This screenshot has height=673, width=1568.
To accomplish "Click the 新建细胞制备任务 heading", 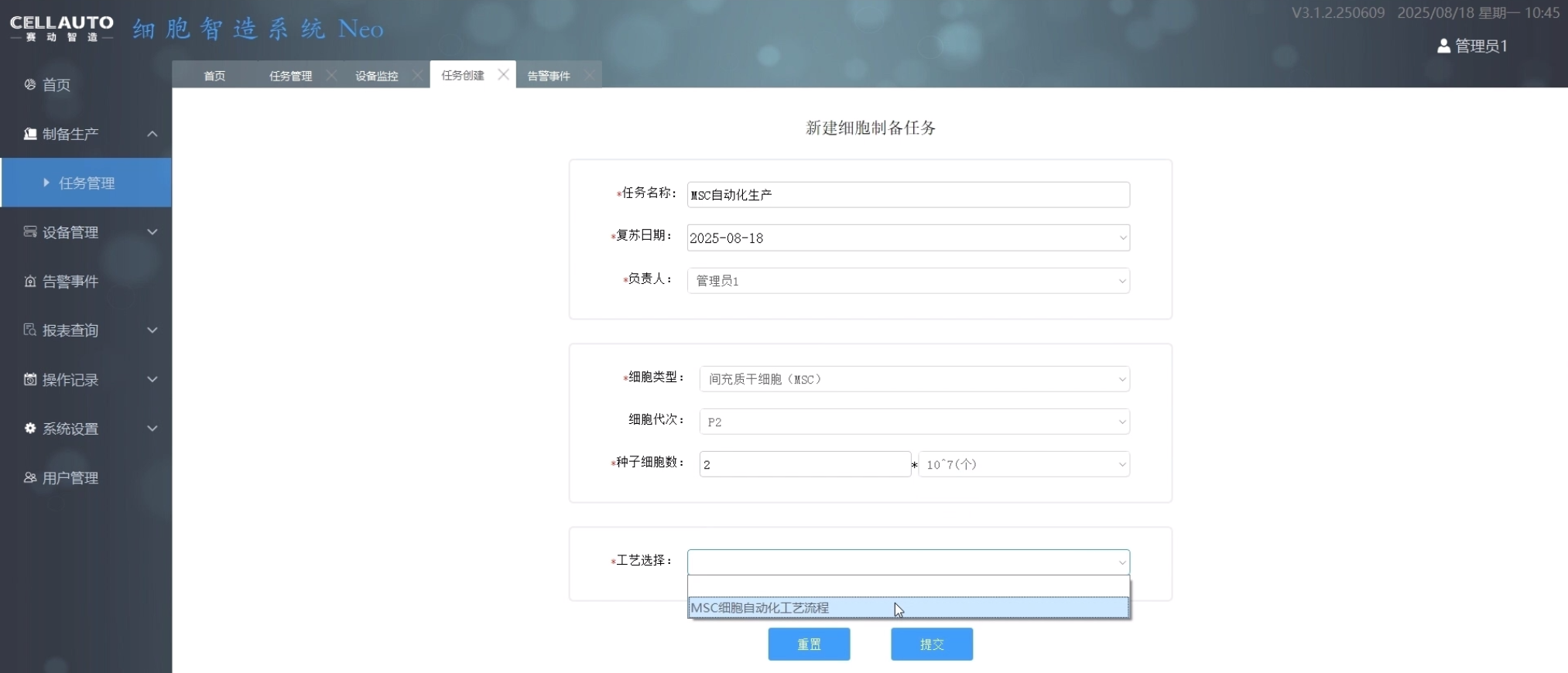I will (x=871, y=128).
